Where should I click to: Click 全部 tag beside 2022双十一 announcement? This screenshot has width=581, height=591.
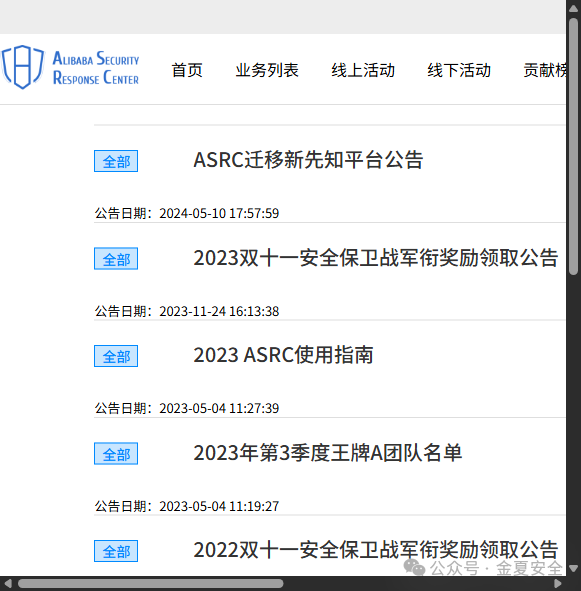pyautogui.click(x=116, y=551)
